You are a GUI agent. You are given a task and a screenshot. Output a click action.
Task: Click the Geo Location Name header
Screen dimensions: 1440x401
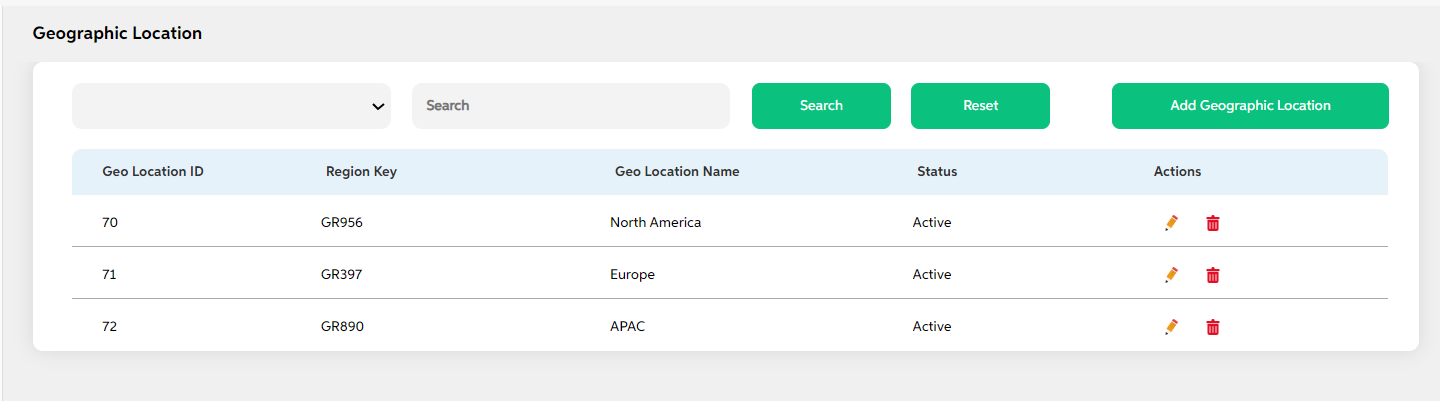(677, 172)
